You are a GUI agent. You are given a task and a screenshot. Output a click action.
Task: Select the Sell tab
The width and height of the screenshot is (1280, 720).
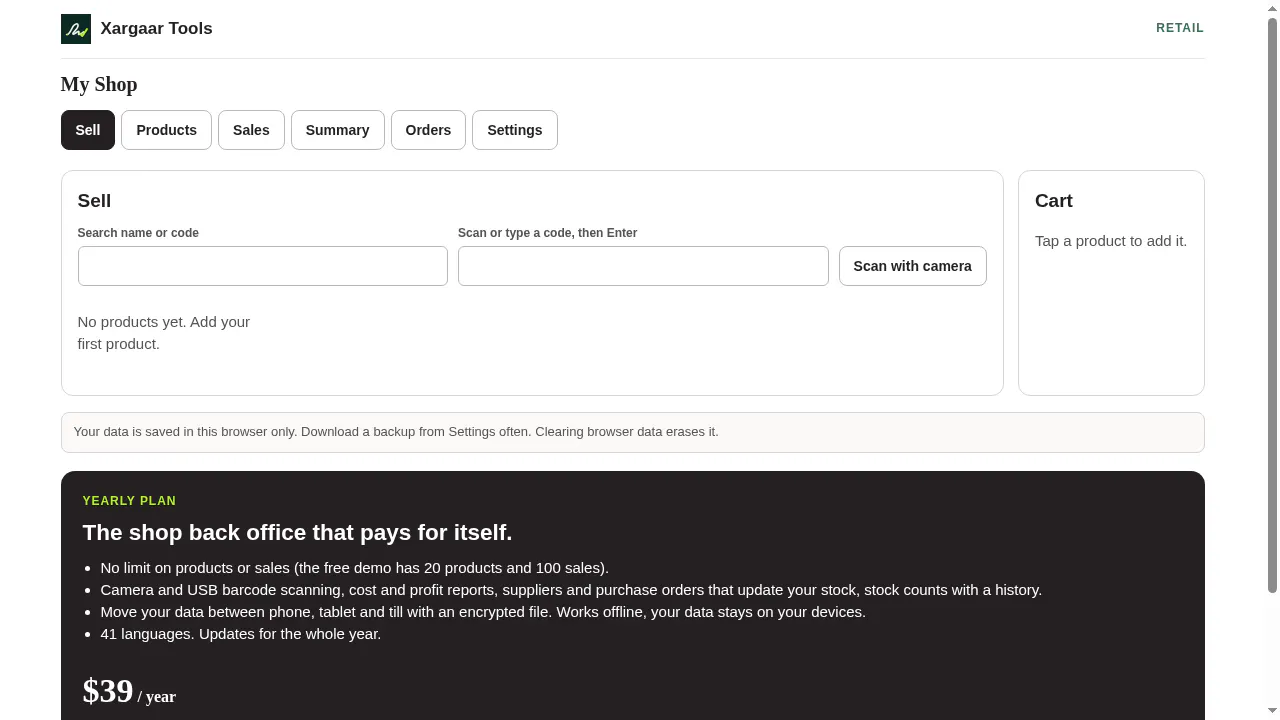click(88, 130)
